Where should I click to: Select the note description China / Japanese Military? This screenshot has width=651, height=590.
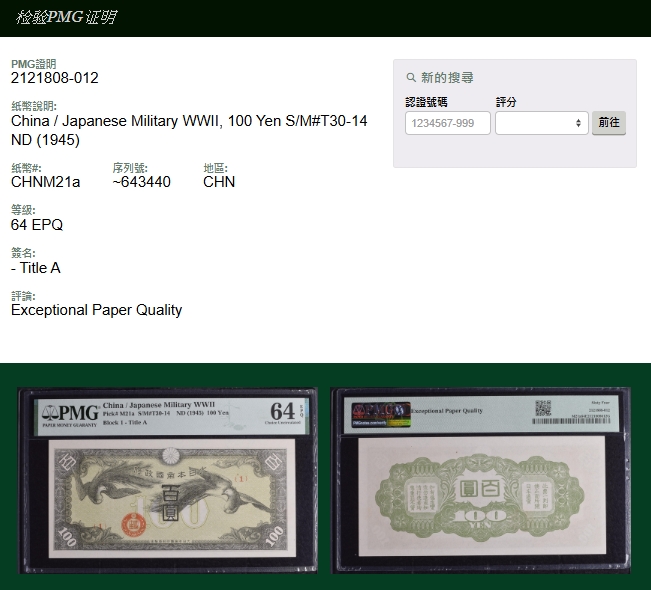(189, 130)
